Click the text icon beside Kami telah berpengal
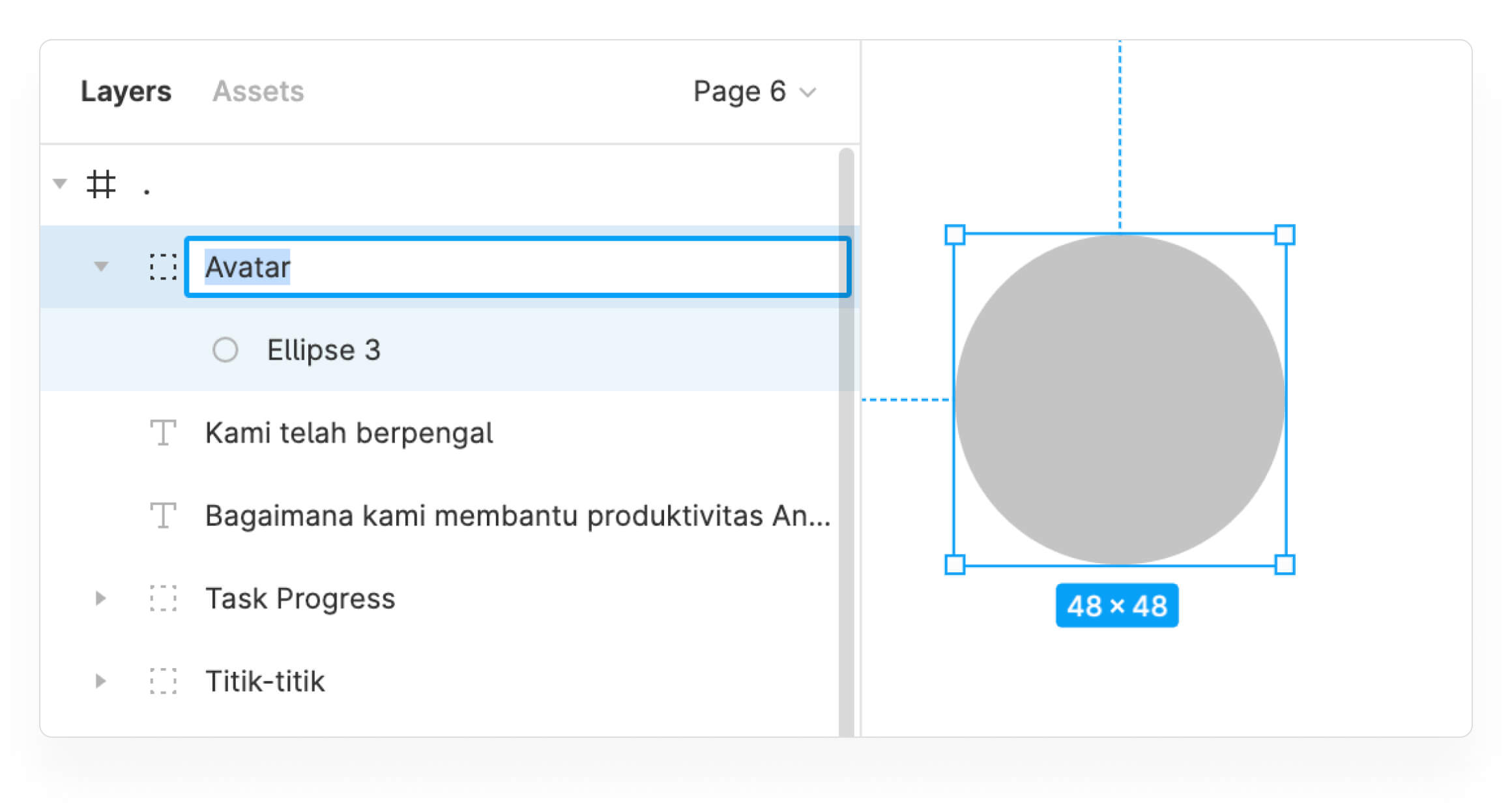 tap(163, 433)
